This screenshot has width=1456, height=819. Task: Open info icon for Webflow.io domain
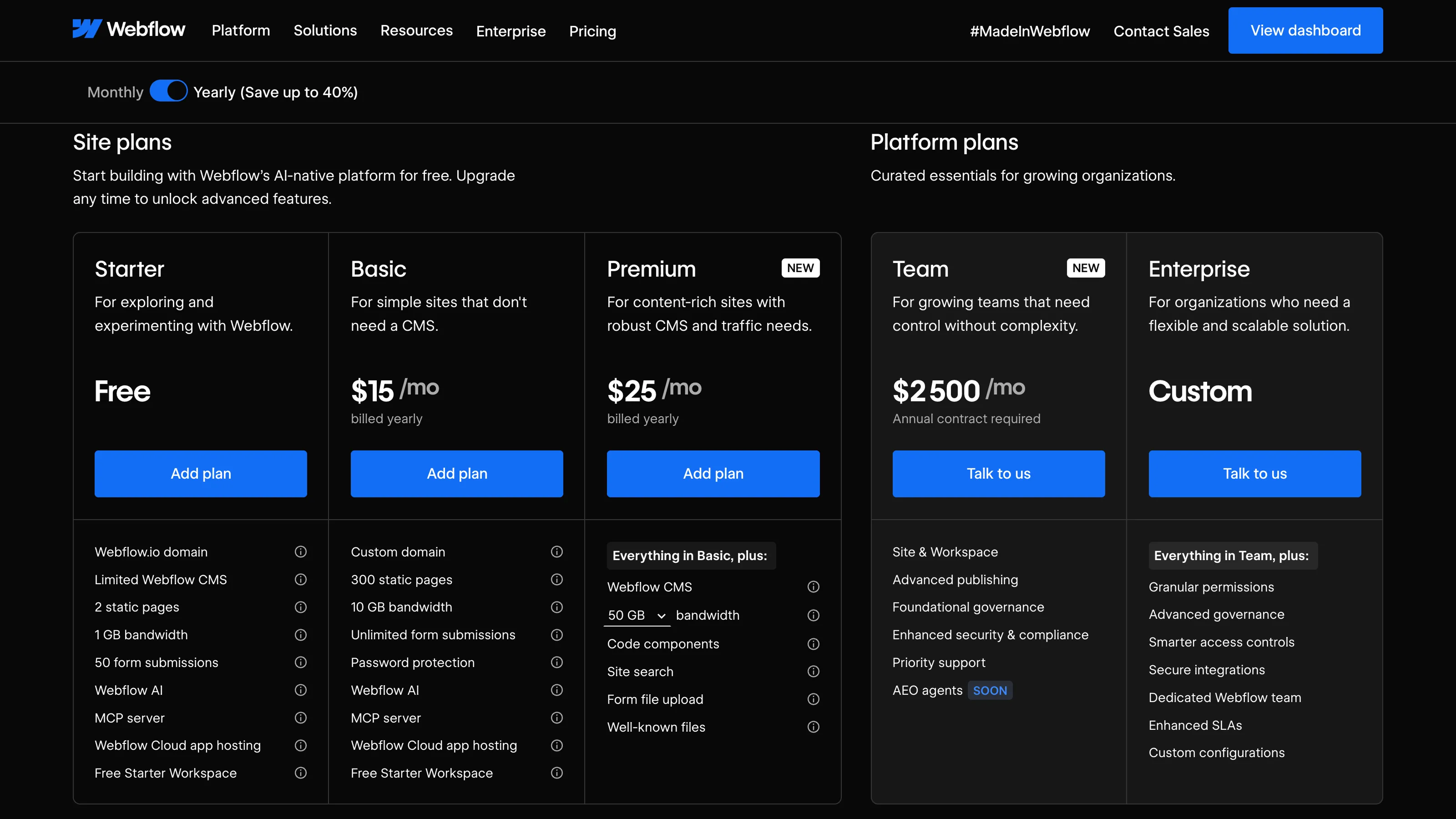point(301,551)
